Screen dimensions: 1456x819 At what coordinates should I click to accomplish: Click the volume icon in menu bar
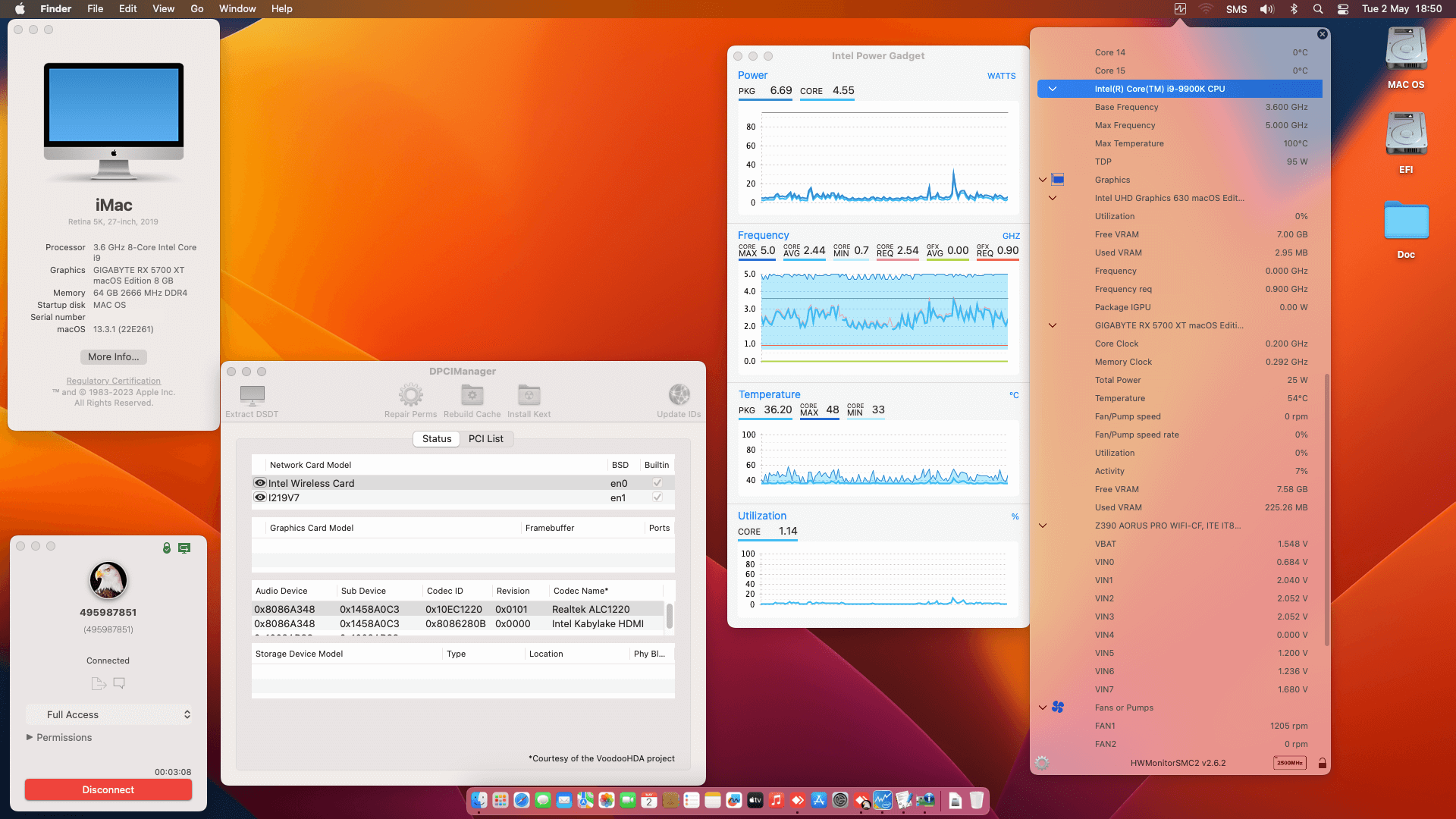[x=1267, y=9]
